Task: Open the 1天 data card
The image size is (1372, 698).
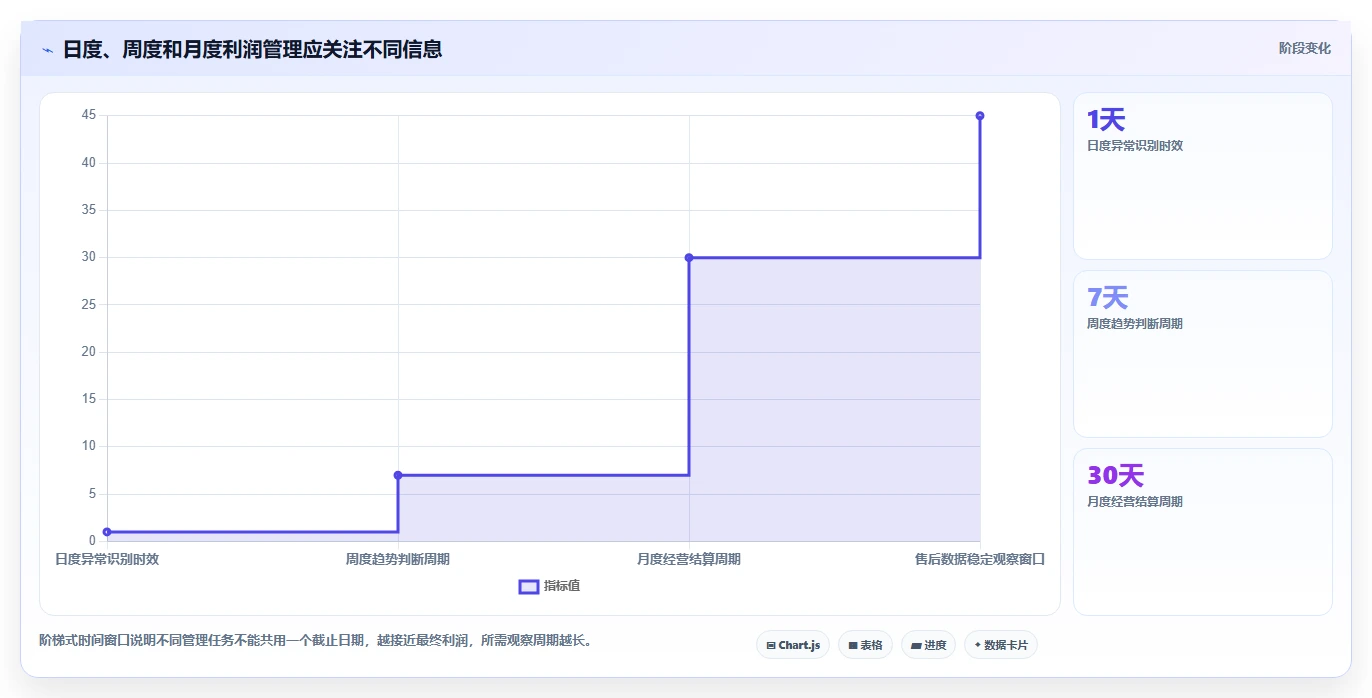Action: [x=1203, y=176]
